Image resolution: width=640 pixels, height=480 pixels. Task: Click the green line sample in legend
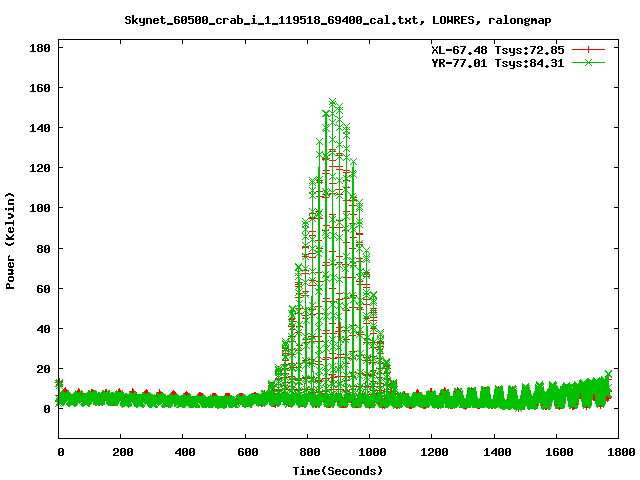(x=588, y=62)
